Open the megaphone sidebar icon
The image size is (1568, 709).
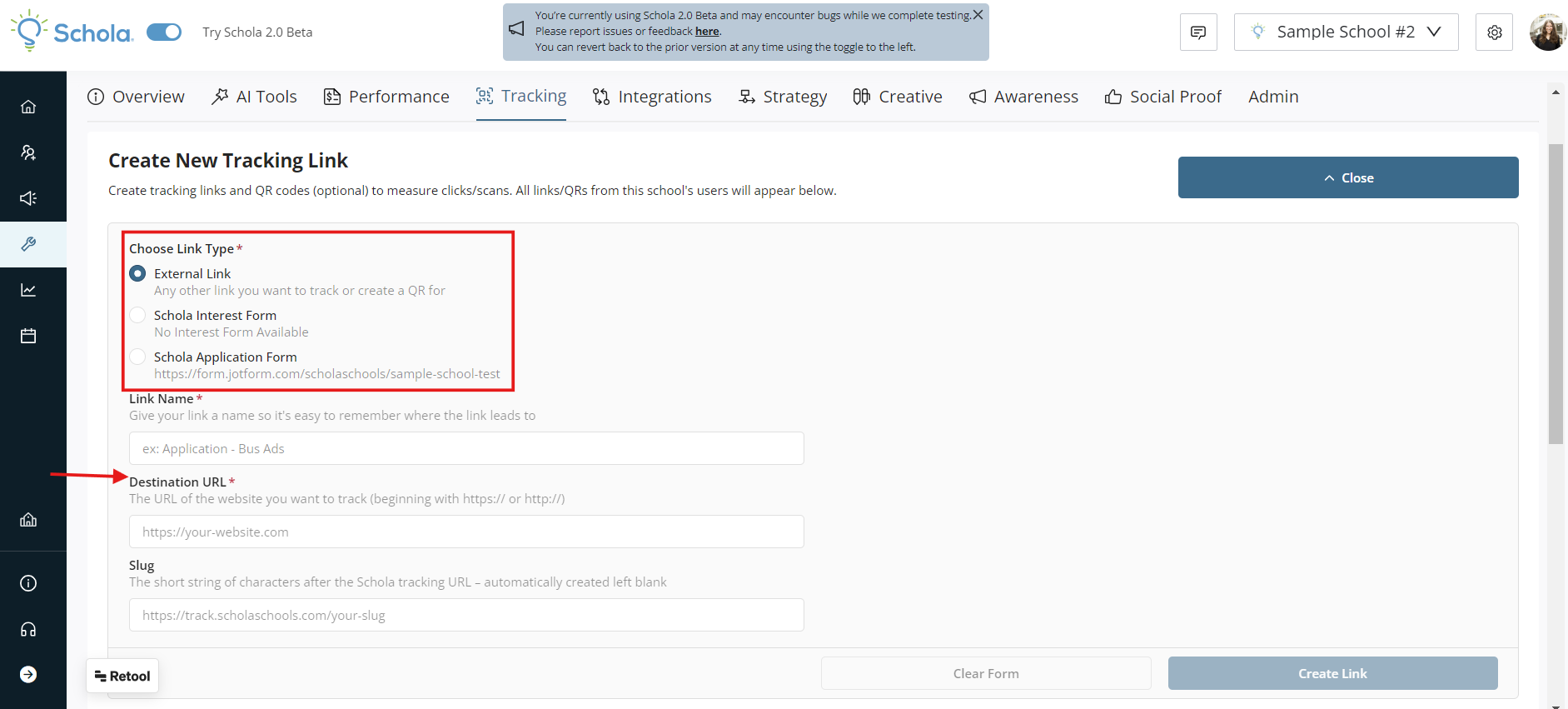tap(28, 198)
